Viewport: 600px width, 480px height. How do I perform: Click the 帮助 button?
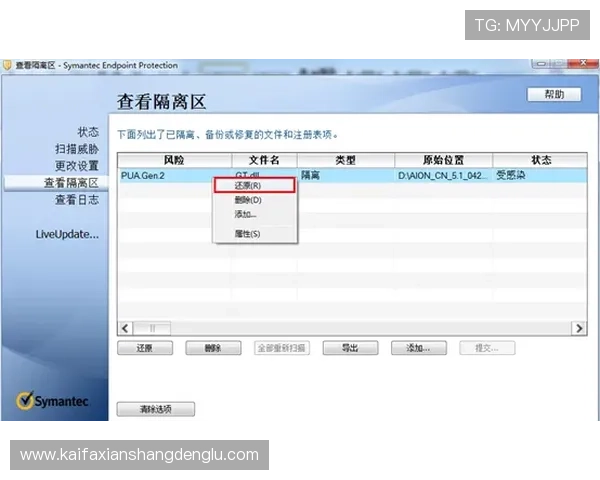coord(554,94)
